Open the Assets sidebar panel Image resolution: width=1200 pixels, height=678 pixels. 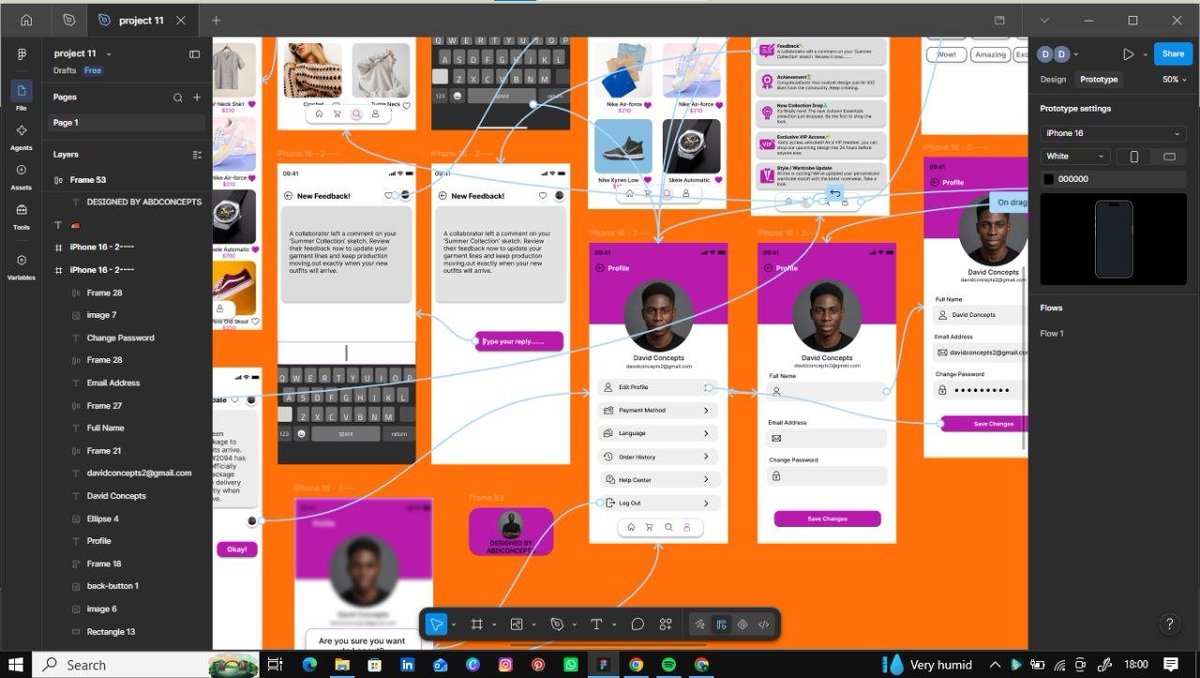[21, 176]
